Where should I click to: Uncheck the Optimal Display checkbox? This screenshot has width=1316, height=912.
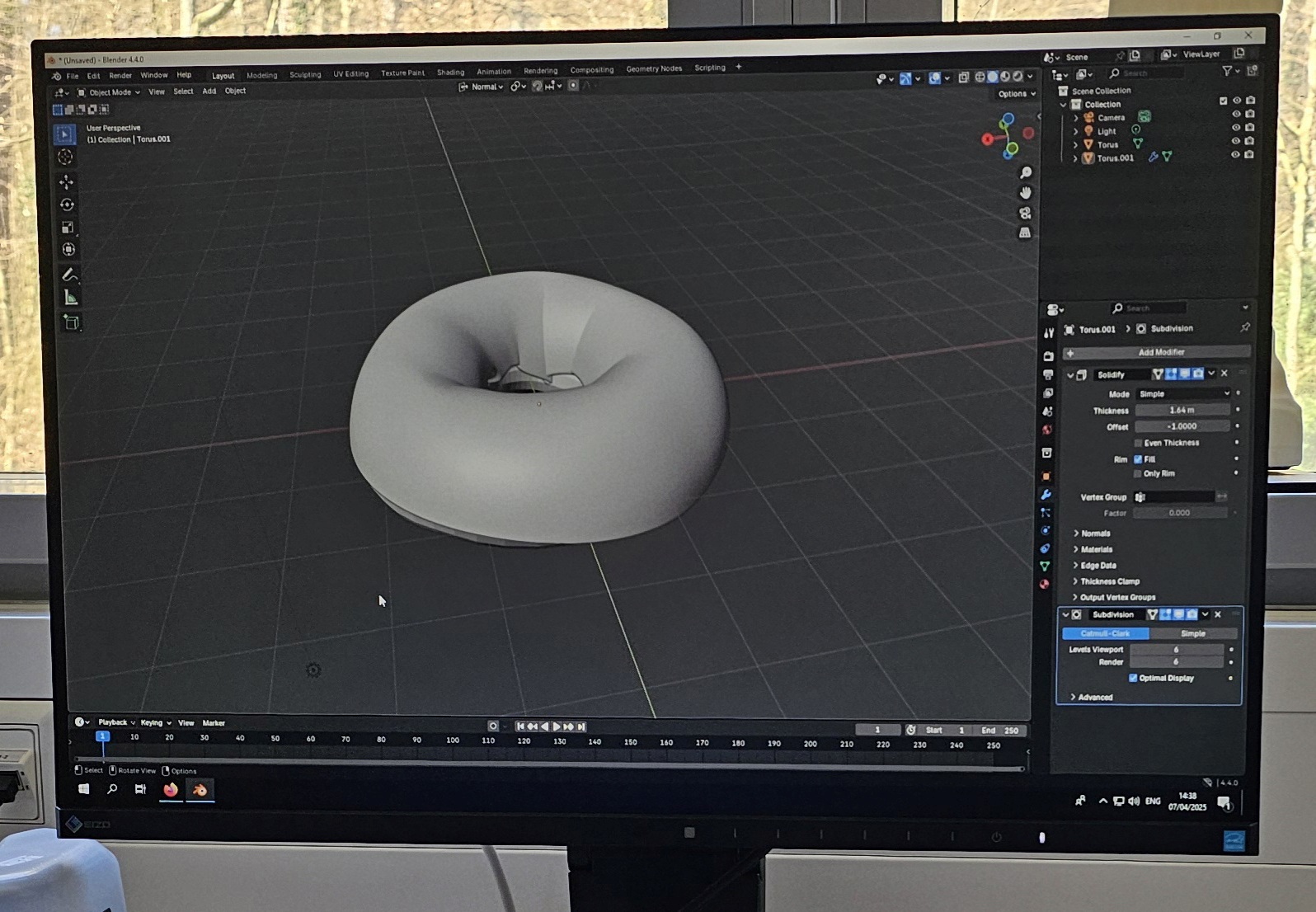pos(1133,678)
